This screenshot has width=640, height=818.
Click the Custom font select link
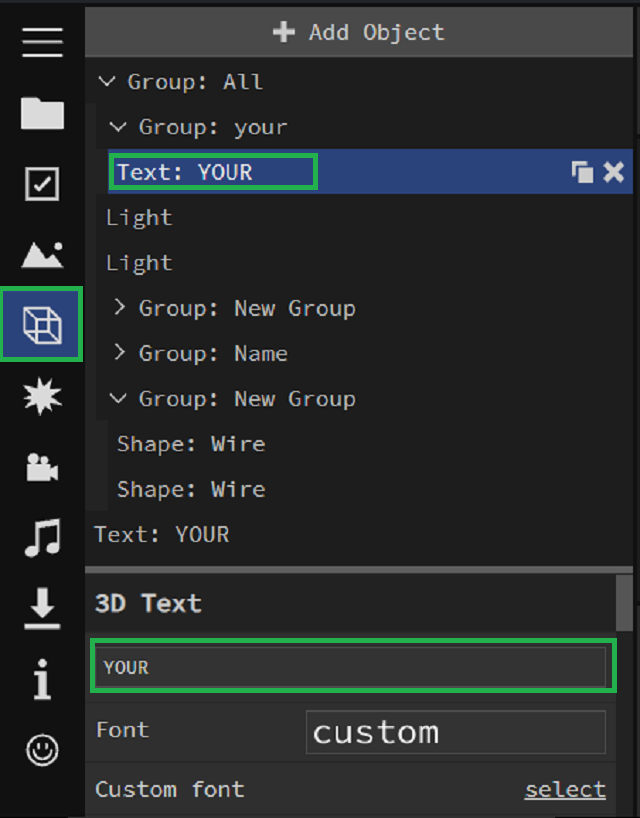565,789
